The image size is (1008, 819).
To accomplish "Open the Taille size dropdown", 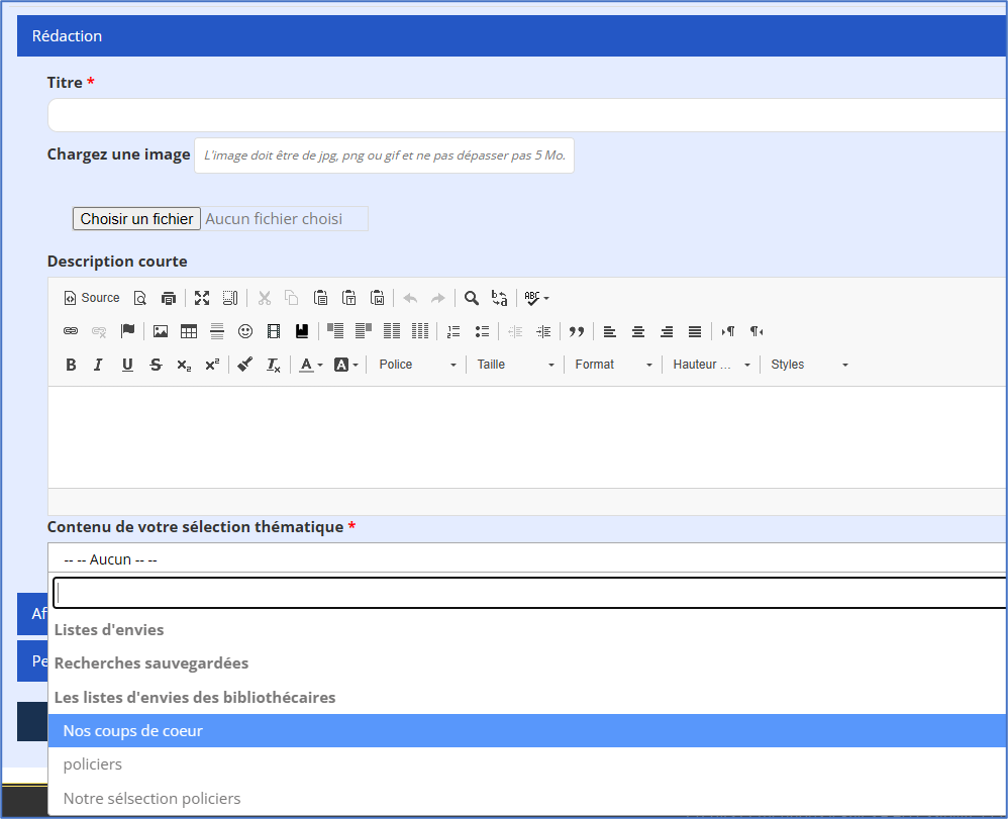I will pyautogui.click(x=515, y=364).
